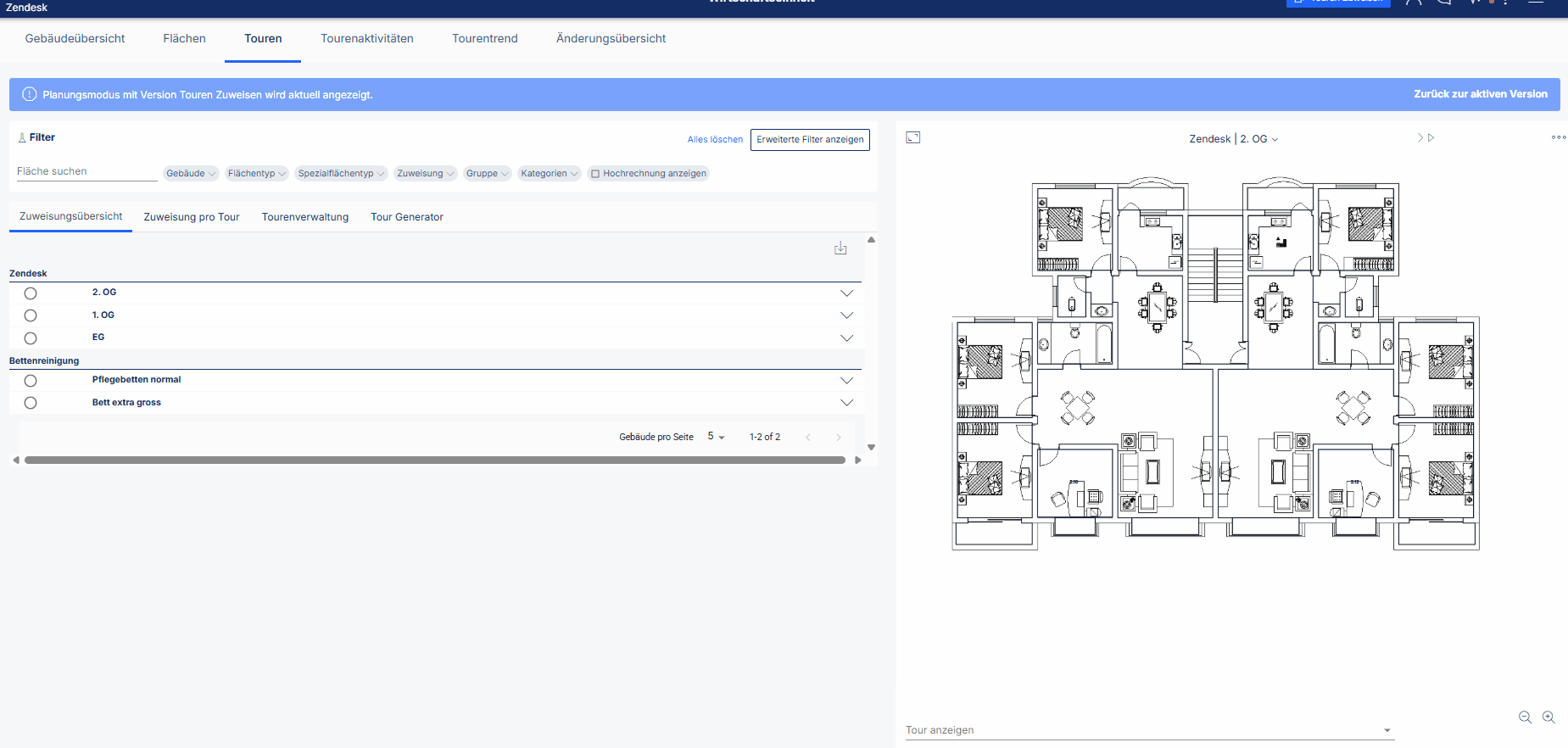Switch to the Tourenaktivitäten tab
This screenshot has height=748, width=1568.
point(367,38)
